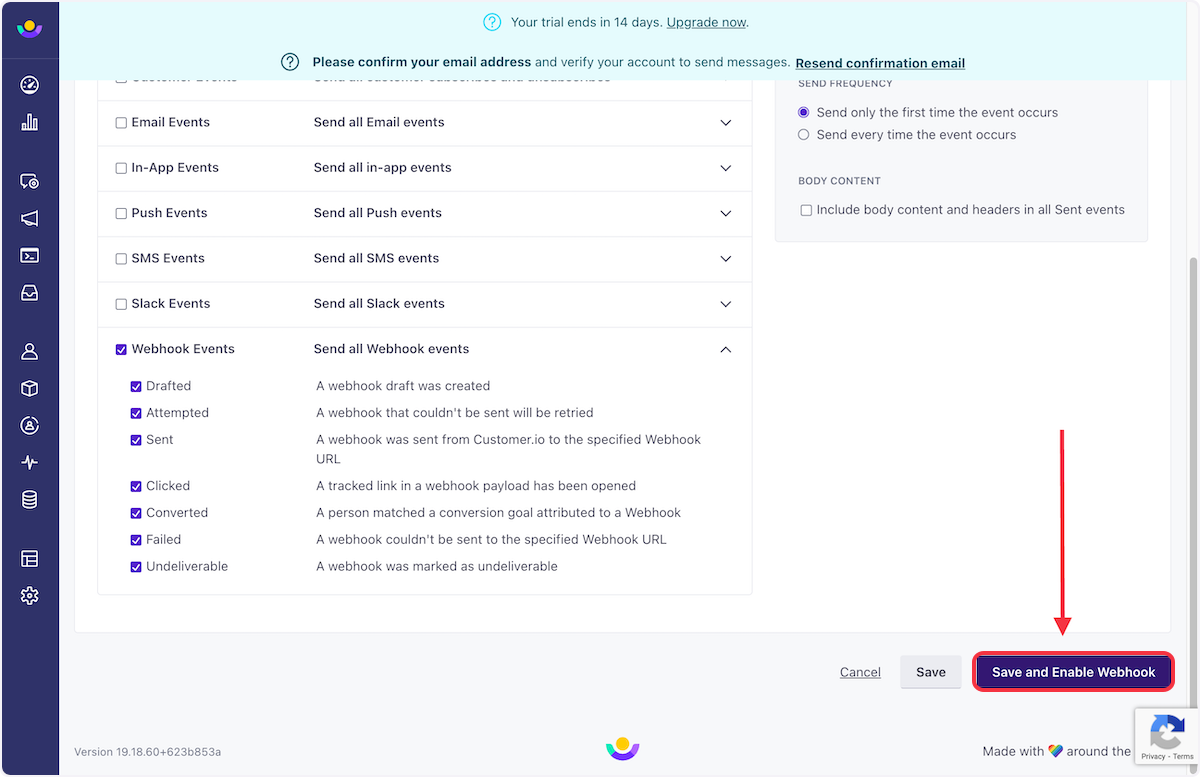Open the objects cube icon

[29, 388]
